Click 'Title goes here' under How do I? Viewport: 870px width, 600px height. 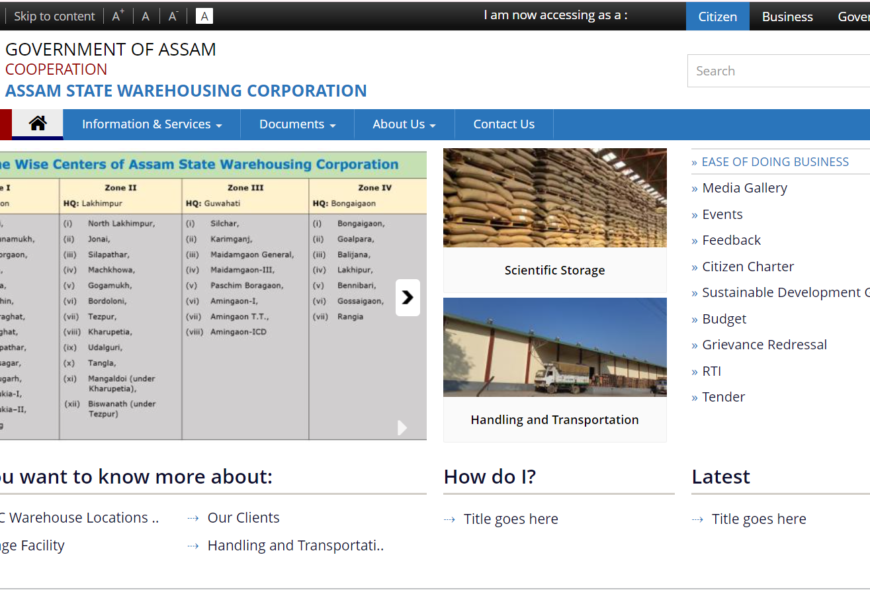click(x=510, y=519)
